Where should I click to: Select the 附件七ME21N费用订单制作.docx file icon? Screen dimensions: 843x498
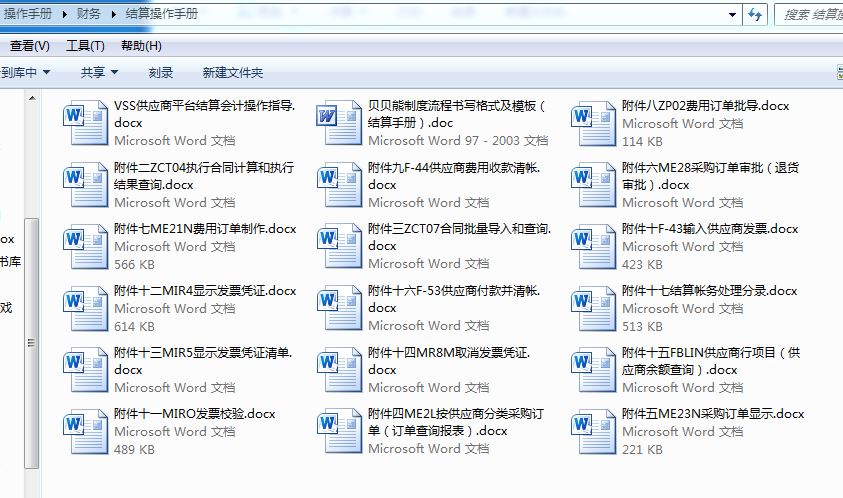tap(85, 246)
